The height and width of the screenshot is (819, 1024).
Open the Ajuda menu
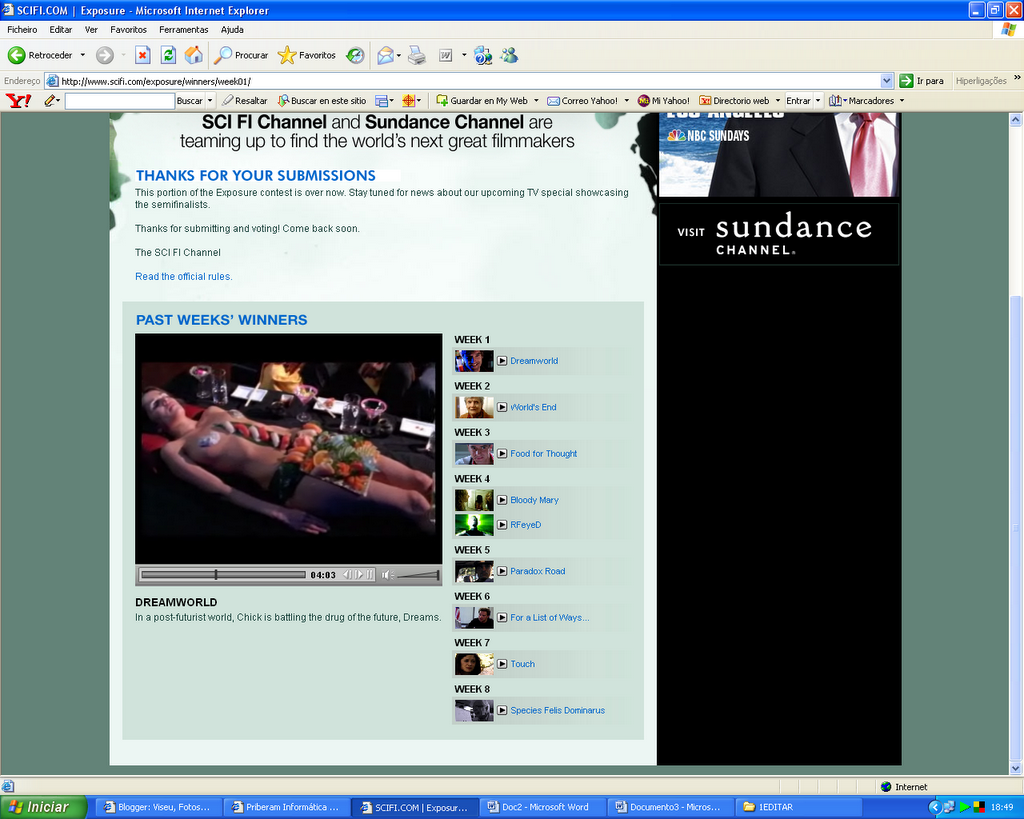point(232,29)
